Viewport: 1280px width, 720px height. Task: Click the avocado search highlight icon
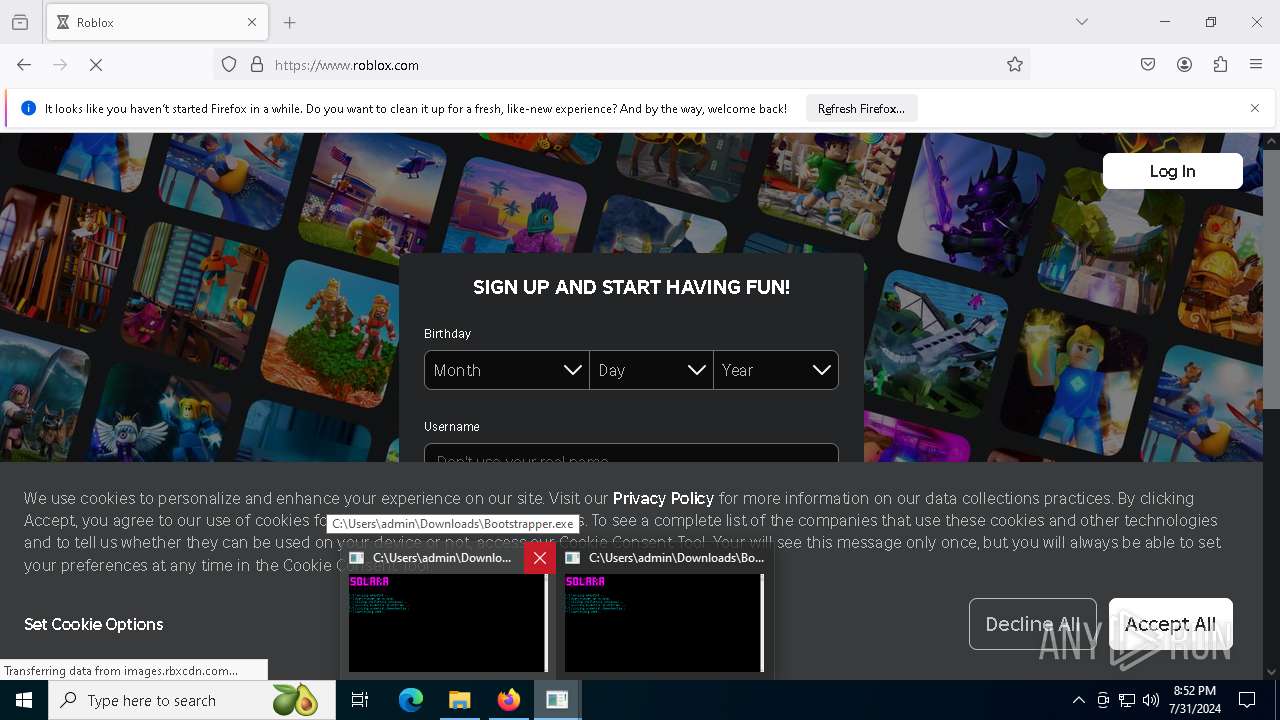point(294,700)
